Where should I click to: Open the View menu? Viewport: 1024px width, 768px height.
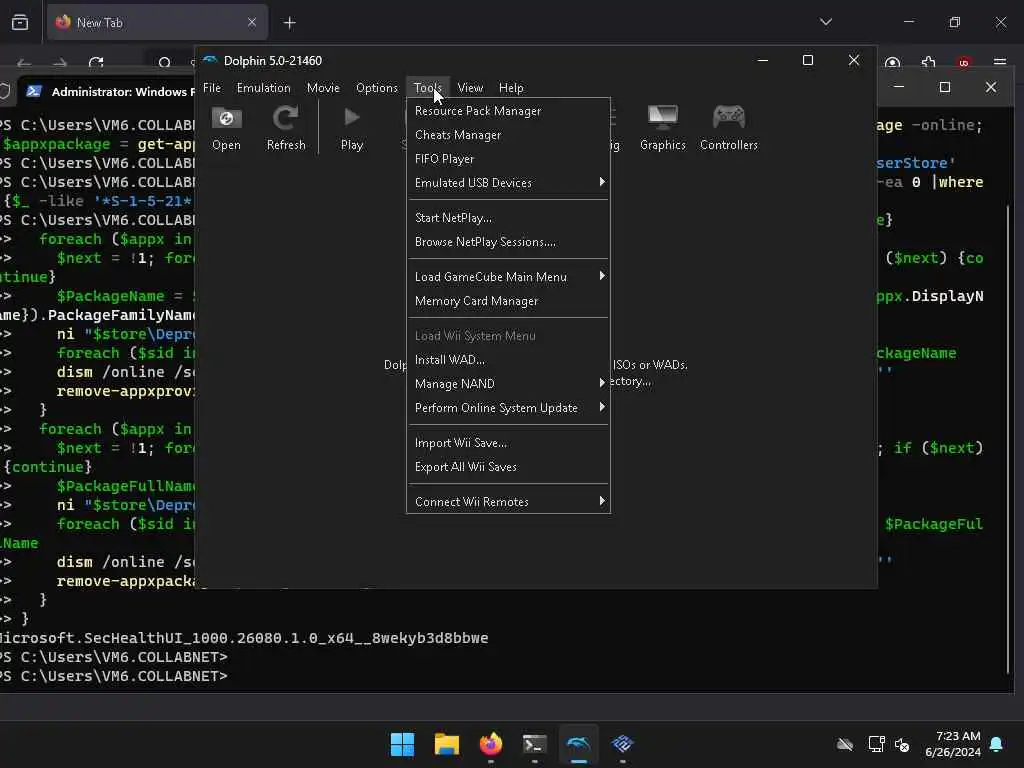[x=470, y=88]
